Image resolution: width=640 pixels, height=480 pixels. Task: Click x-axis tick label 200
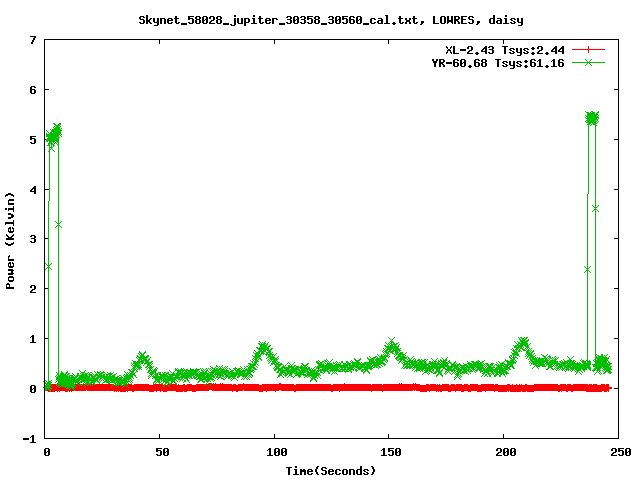coord(506,452)
